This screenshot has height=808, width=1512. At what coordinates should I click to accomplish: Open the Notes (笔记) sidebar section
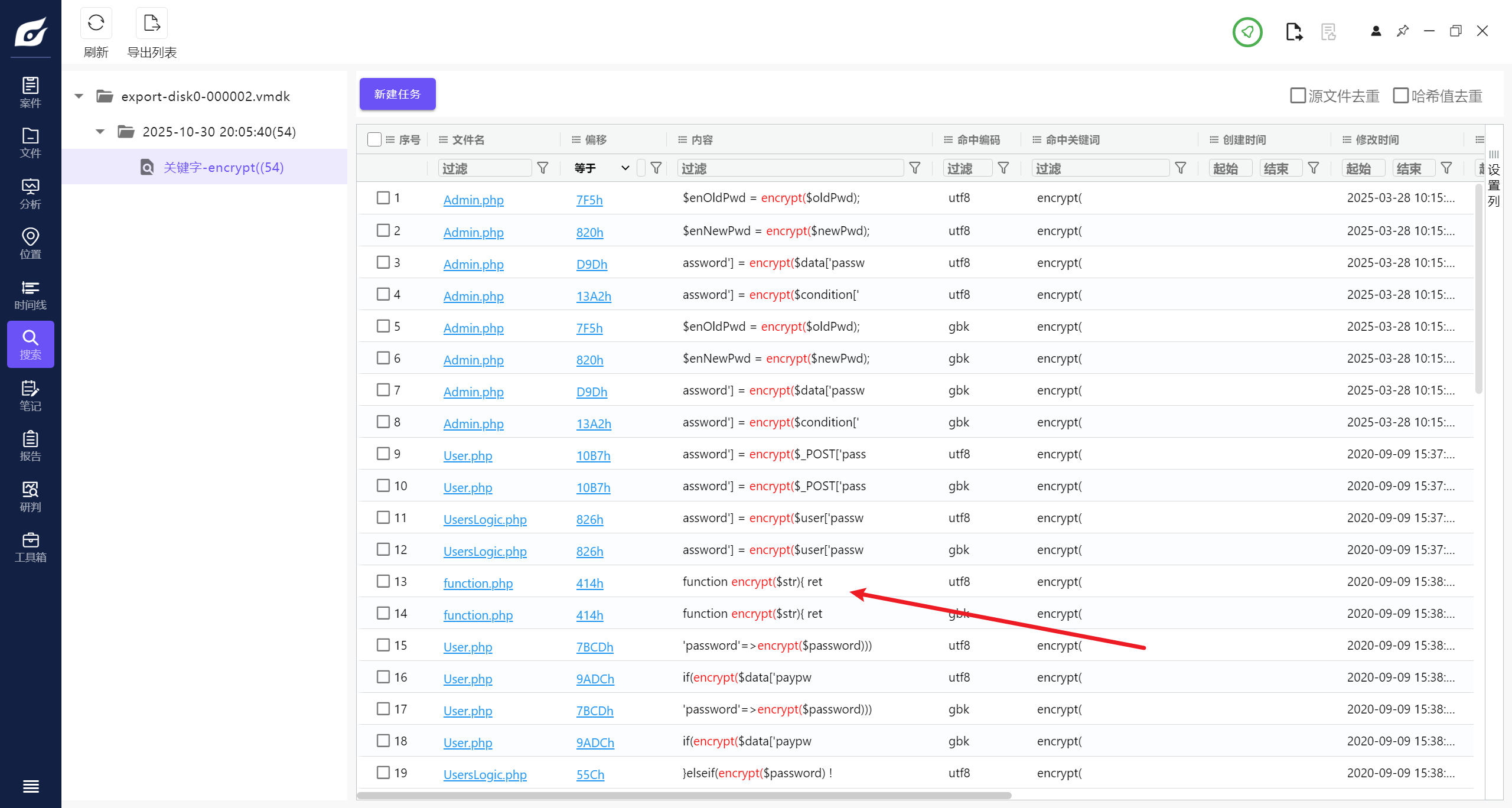(30, 395)
